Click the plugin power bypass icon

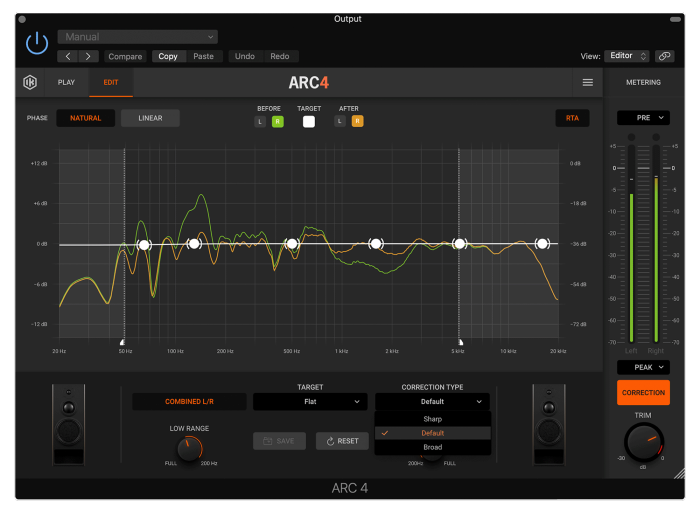(37, 43)
